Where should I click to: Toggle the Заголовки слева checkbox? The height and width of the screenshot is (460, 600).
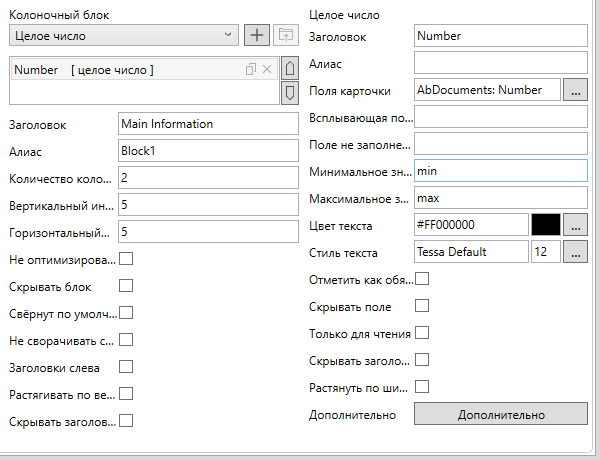pos(125,367)
